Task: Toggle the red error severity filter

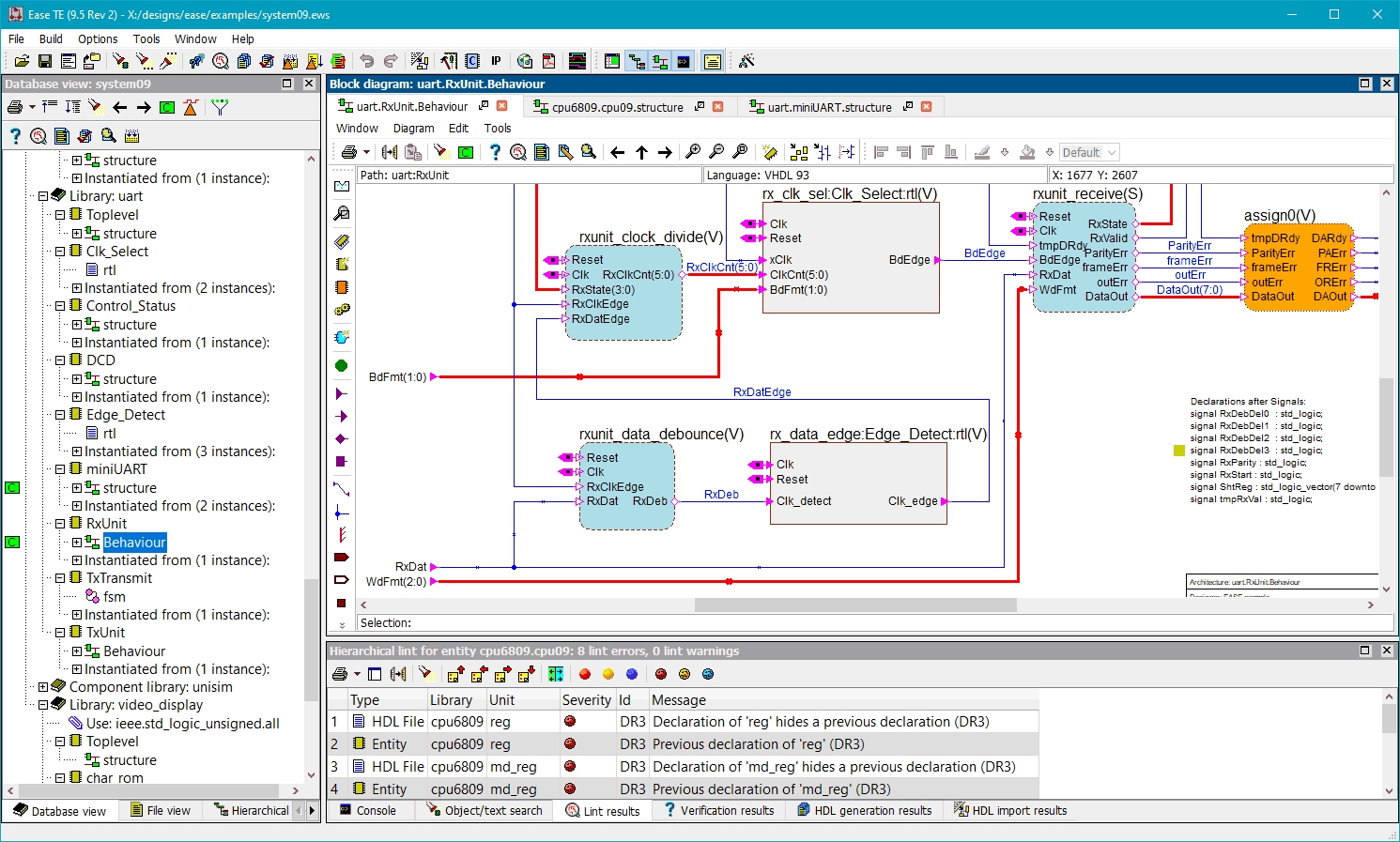Action: coord(585,674)
